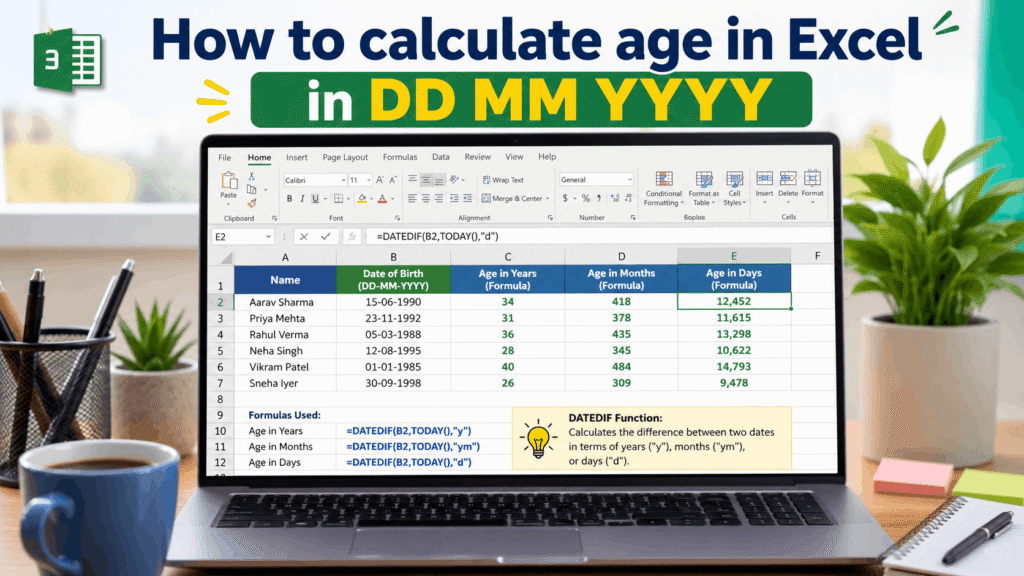Click the Percent Style icon
The image size is (1024, 576).
[x=586, y=198]
